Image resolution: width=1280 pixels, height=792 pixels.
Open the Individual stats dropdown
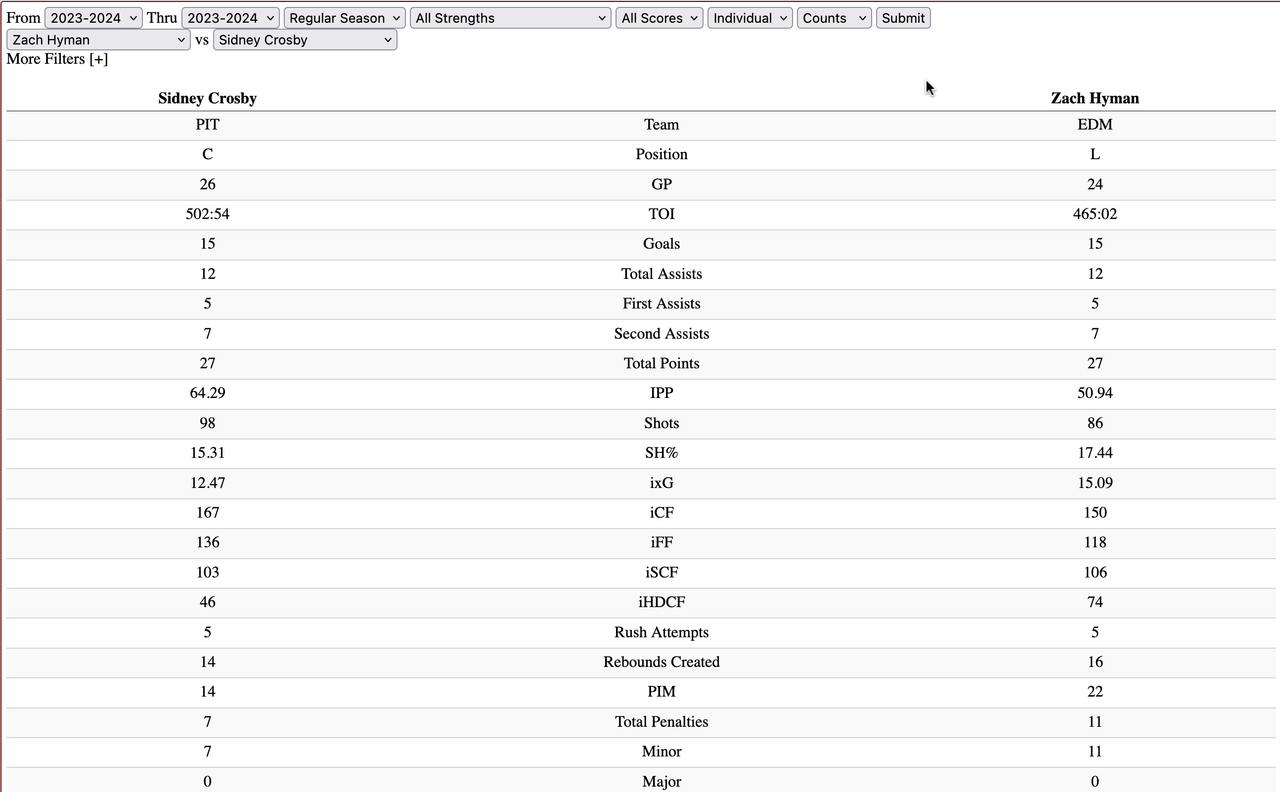click(750, 18)
